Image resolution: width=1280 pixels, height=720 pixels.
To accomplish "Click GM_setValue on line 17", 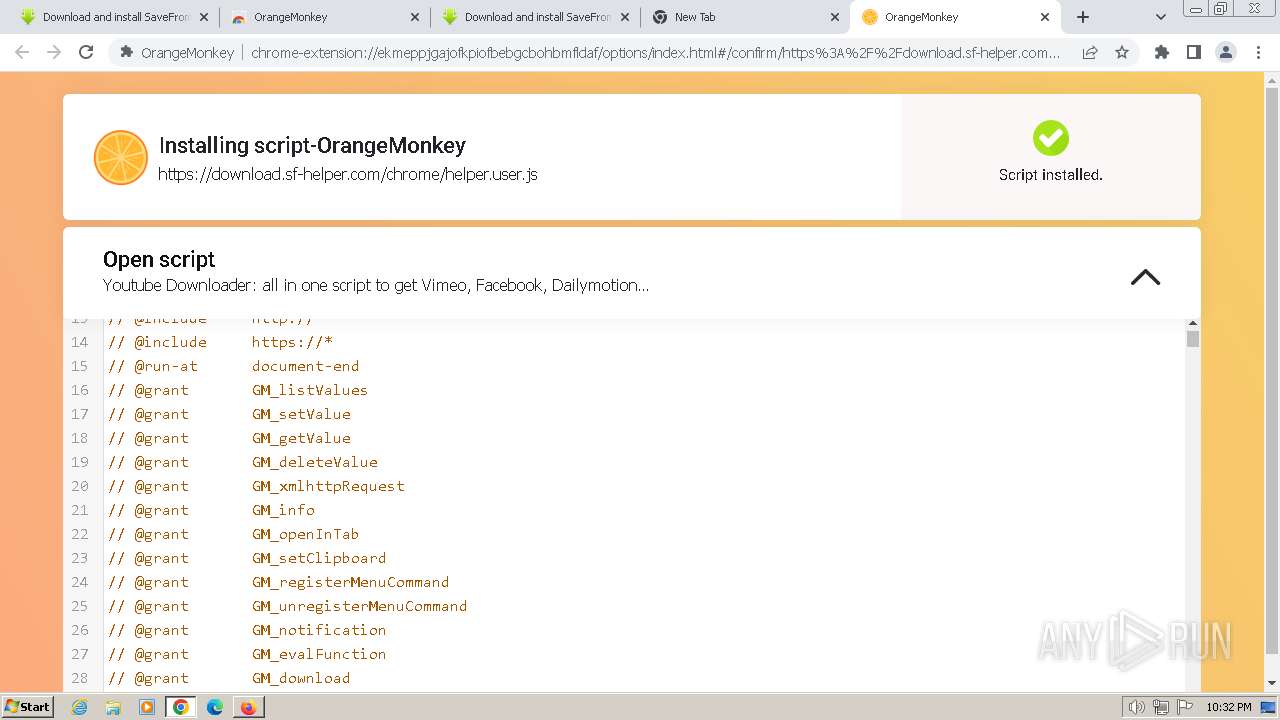I will (x=301, y=414).
